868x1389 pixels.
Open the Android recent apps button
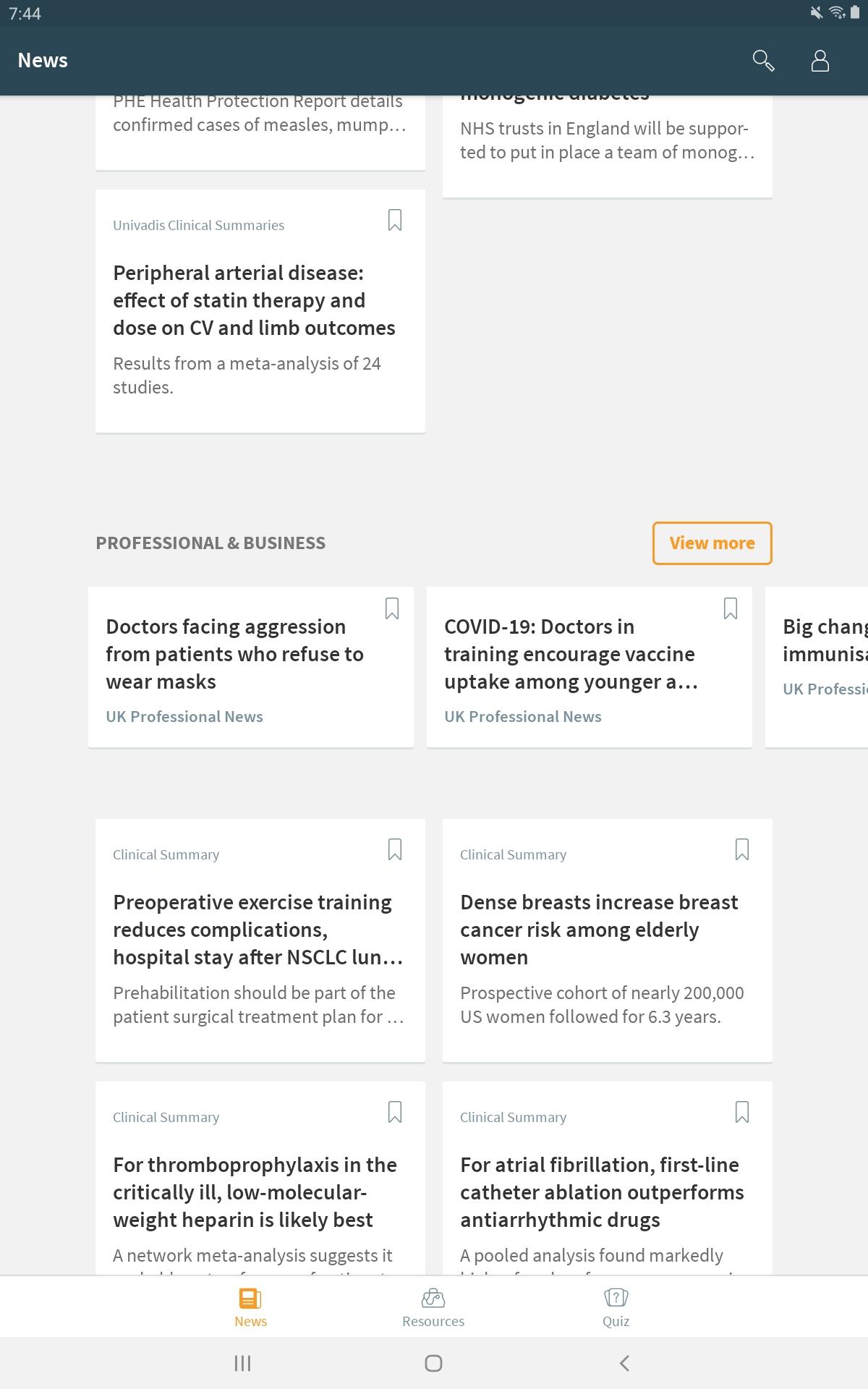coord(242,1363)
